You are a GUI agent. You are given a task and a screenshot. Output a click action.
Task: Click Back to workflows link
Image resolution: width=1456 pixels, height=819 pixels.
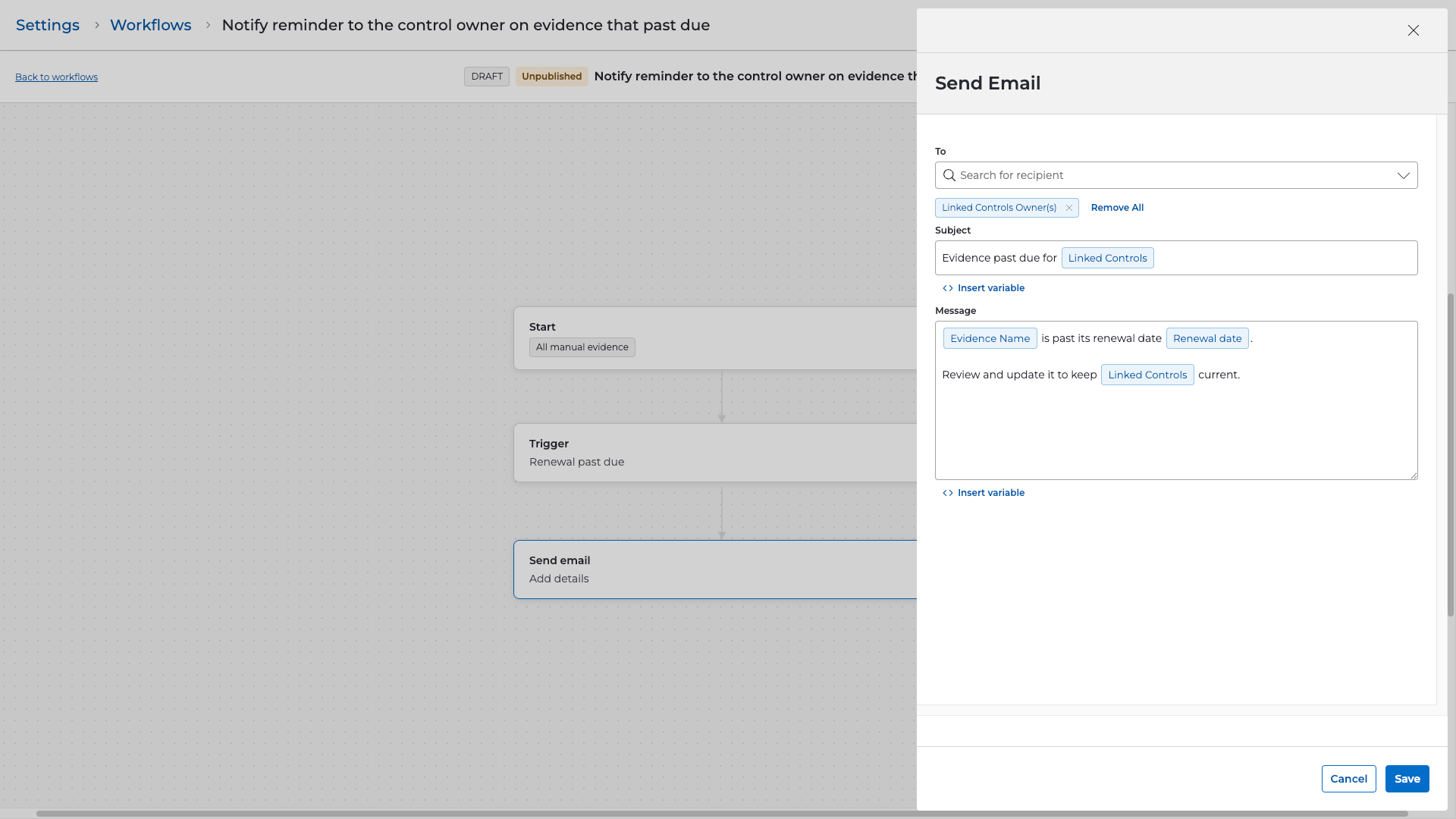coord(56,77)
